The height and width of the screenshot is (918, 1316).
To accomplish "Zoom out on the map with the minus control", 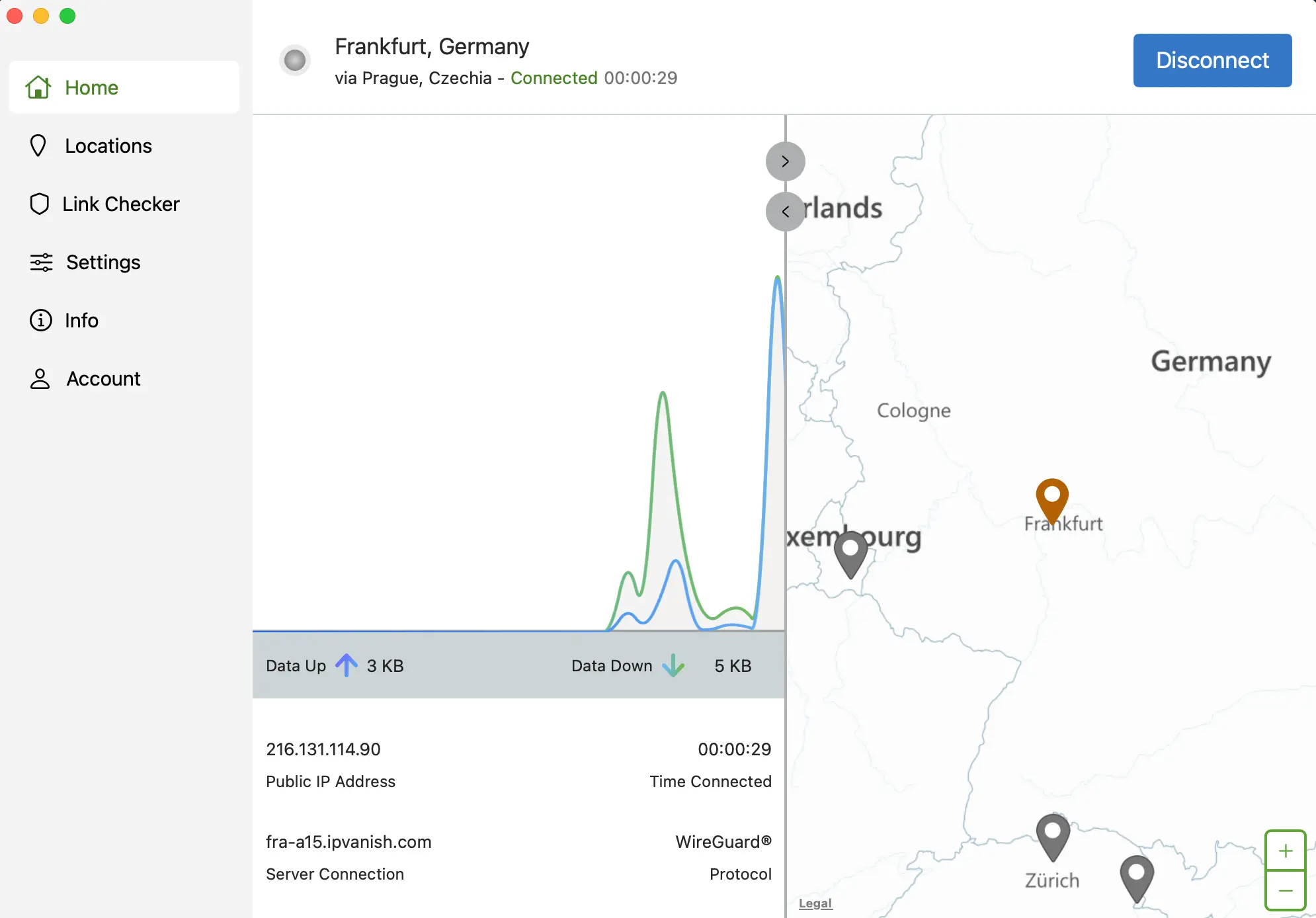I will click(1284, 890).
